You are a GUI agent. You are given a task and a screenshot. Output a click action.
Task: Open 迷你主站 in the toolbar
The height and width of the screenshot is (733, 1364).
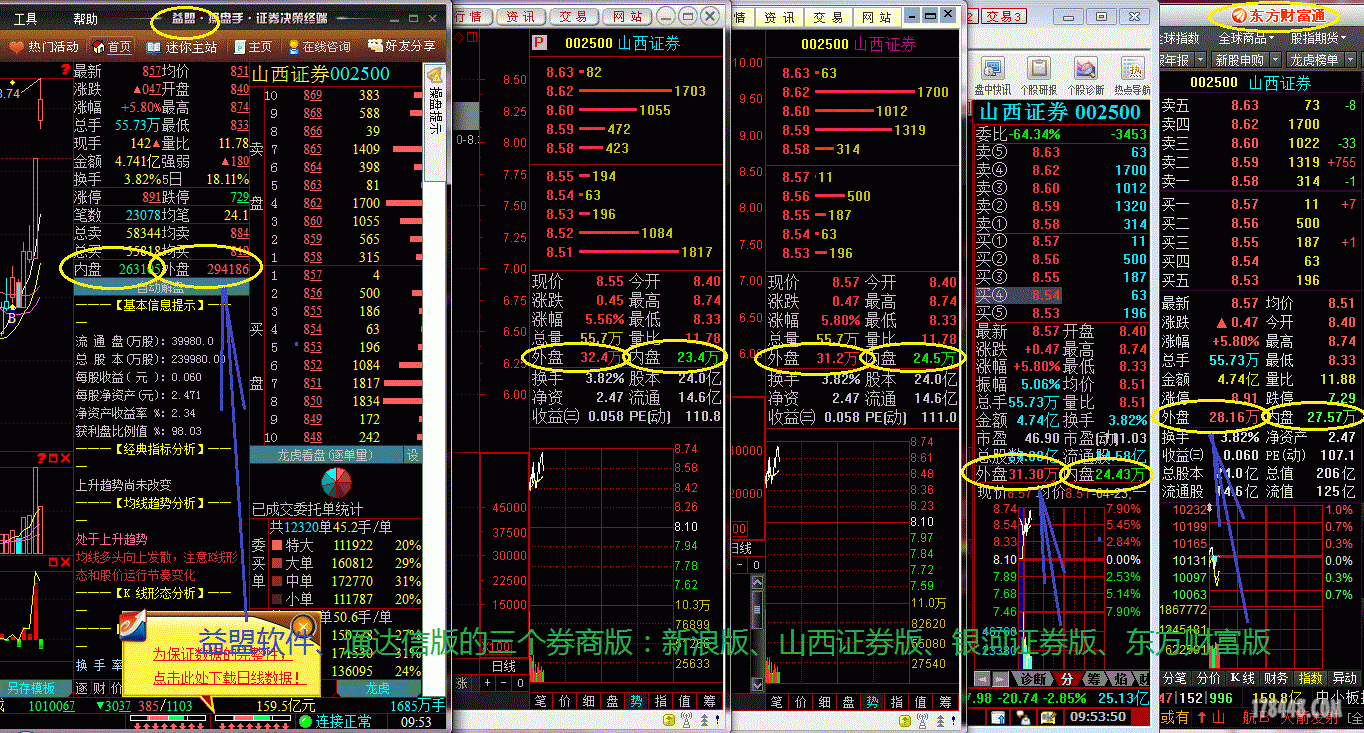[182, 47]
